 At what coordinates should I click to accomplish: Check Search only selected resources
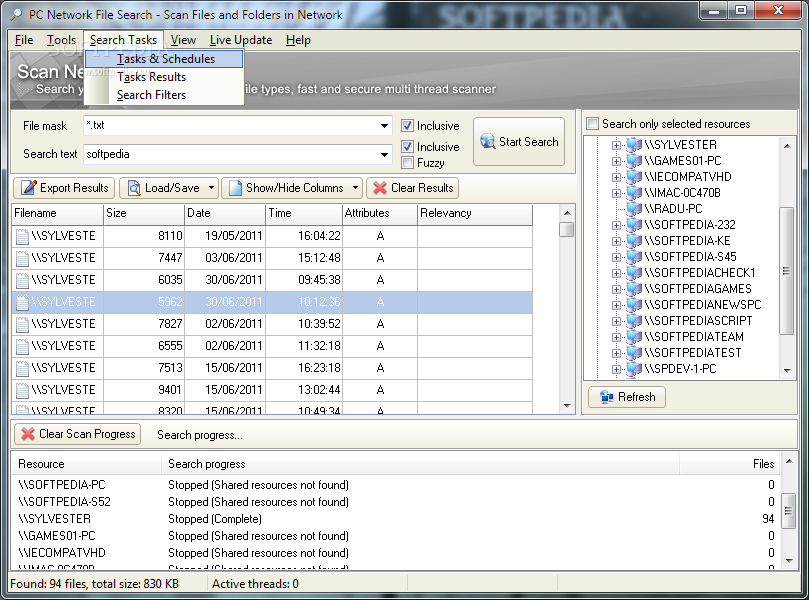592,124
